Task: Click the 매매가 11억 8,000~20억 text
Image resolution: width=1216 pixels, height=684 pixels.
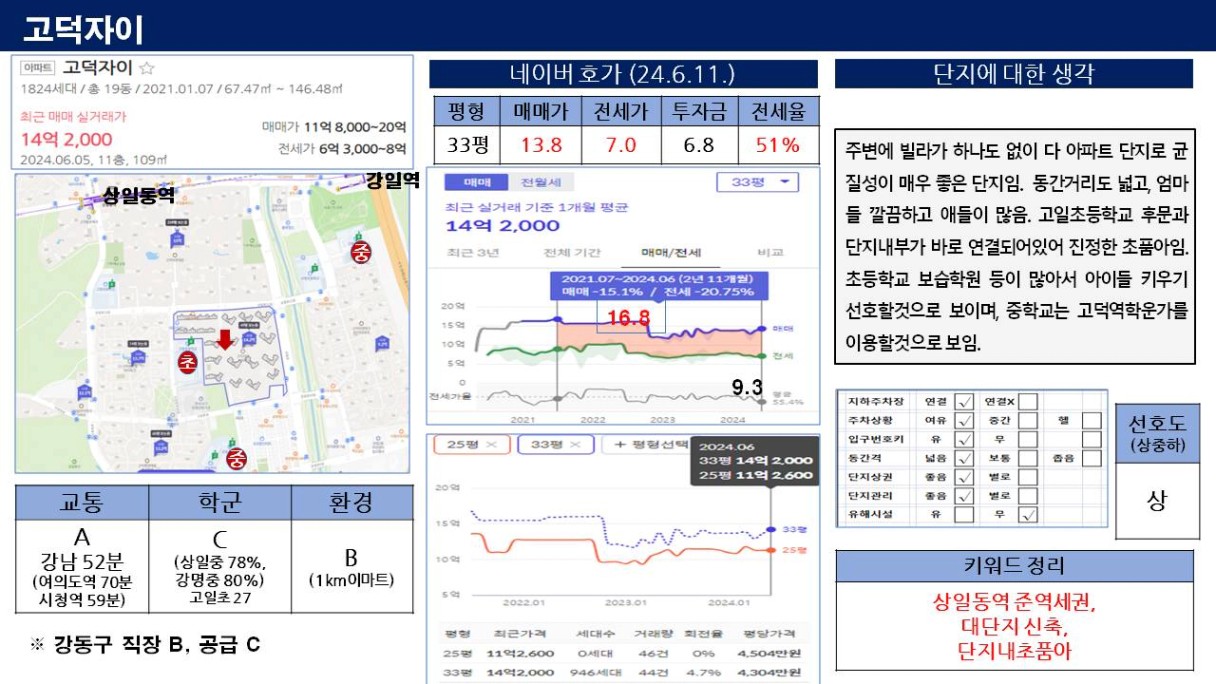Action: pyautogui.click(x=334, y=127)
